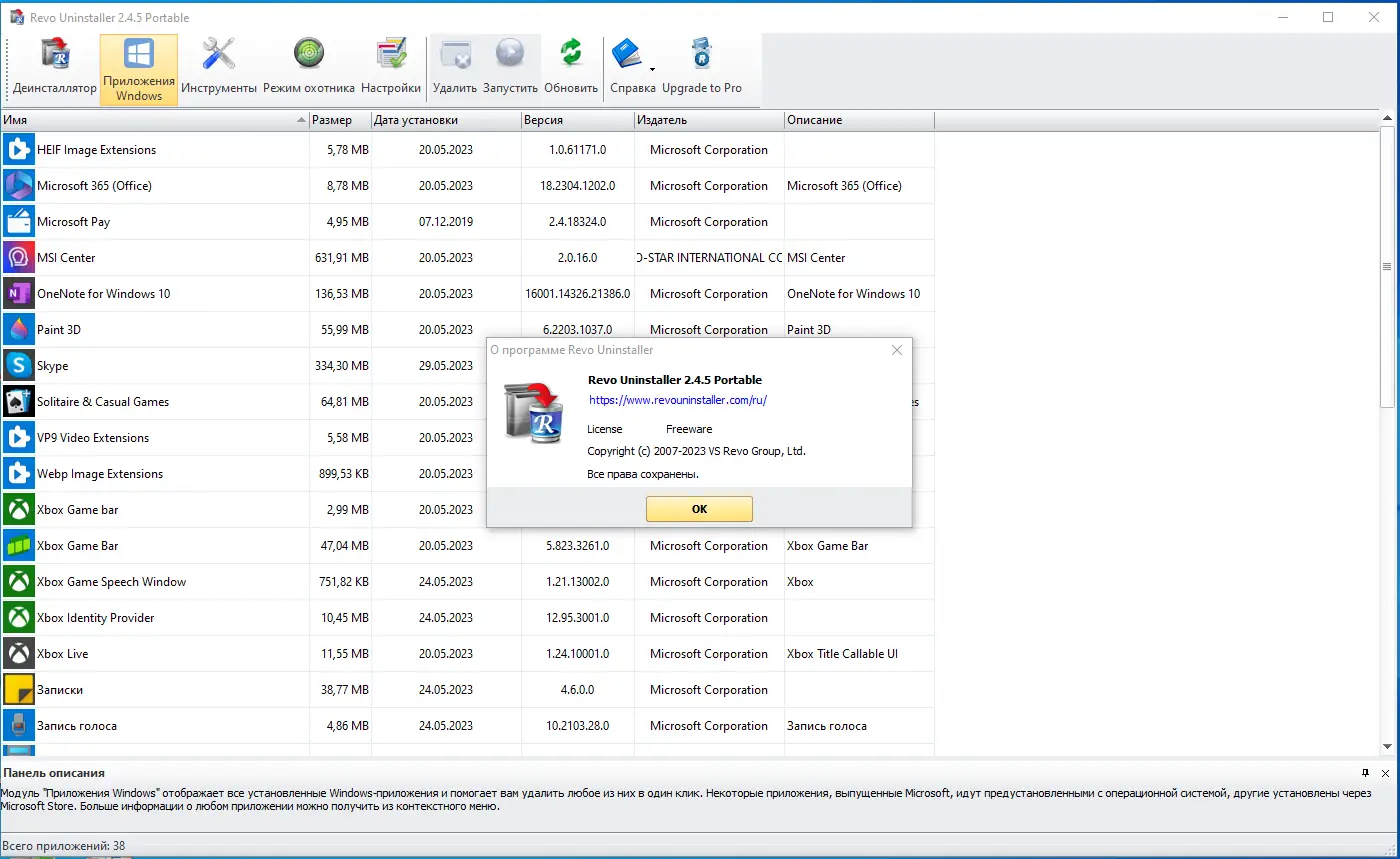
Task: Select the 'Xbox Identity Provider' name
Action: pyautogui.click(x=96, y=618)
